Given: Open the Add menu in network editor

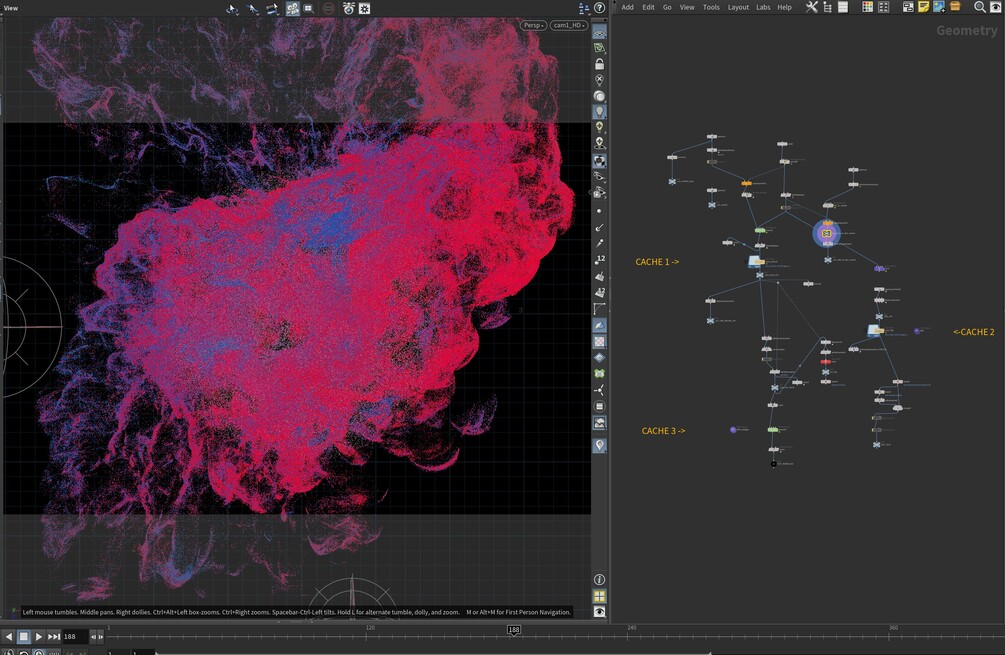Looking at the screenshot, I should 627,8.
